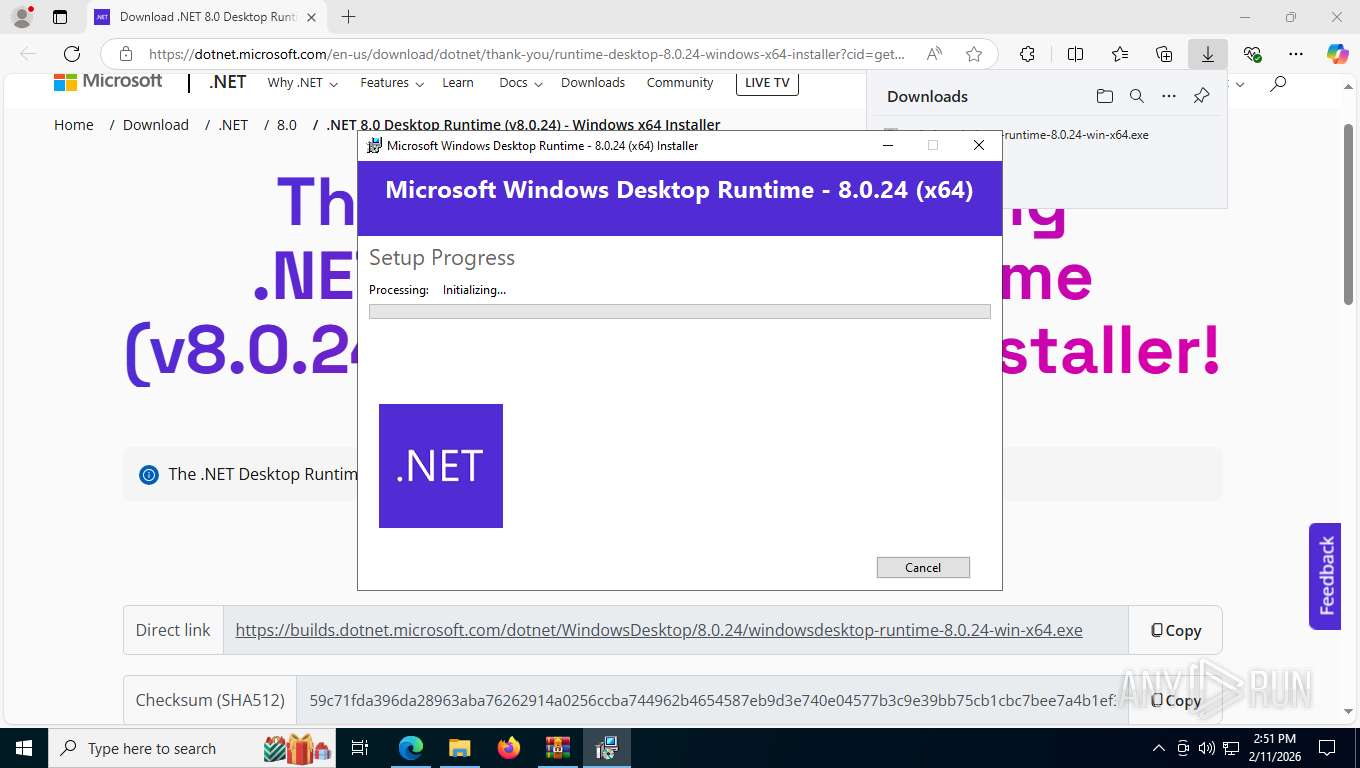The height and width of the screenshot is (768, 1360).
Task: Open the Extensions puzzle icon
Action: [1027, 54]
